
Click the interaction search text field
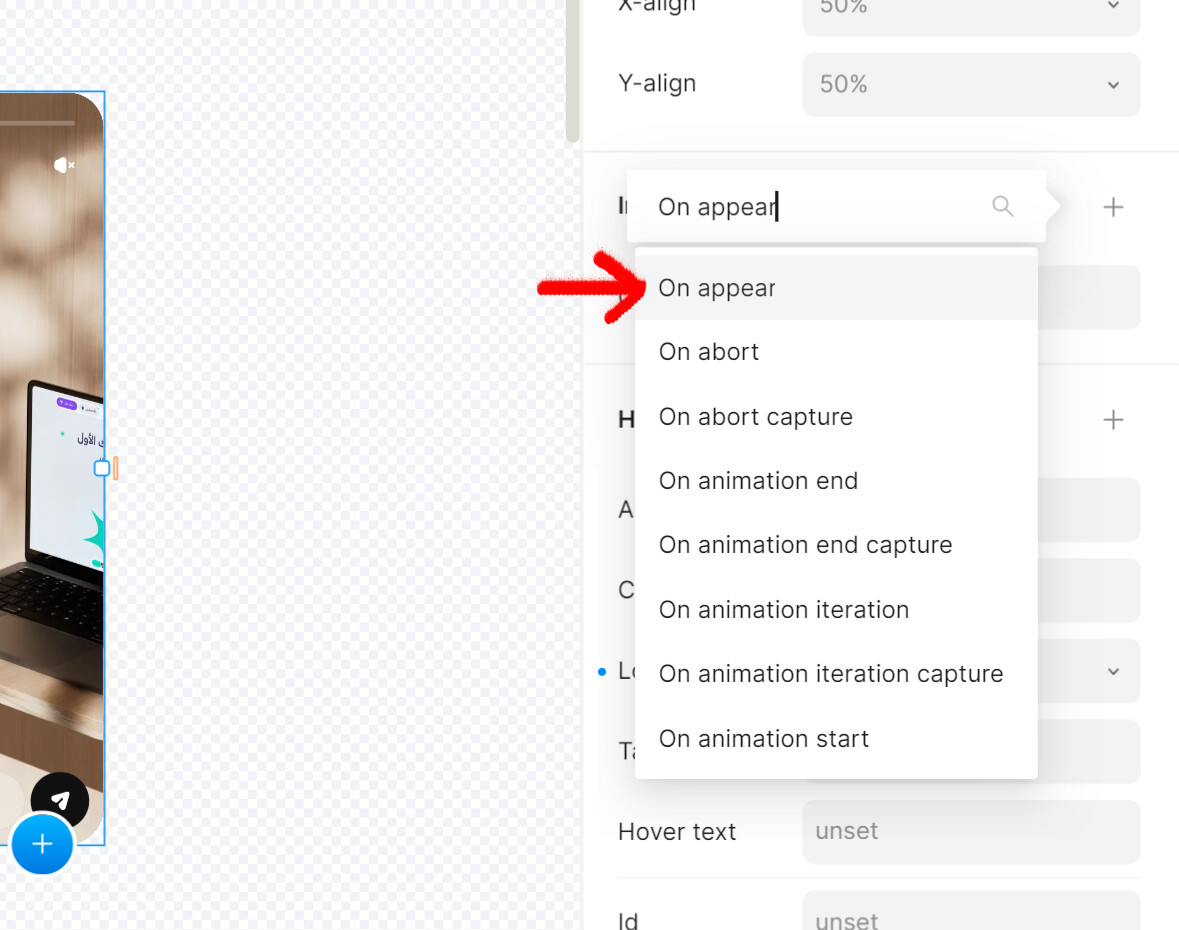click(x=815, y=207)
